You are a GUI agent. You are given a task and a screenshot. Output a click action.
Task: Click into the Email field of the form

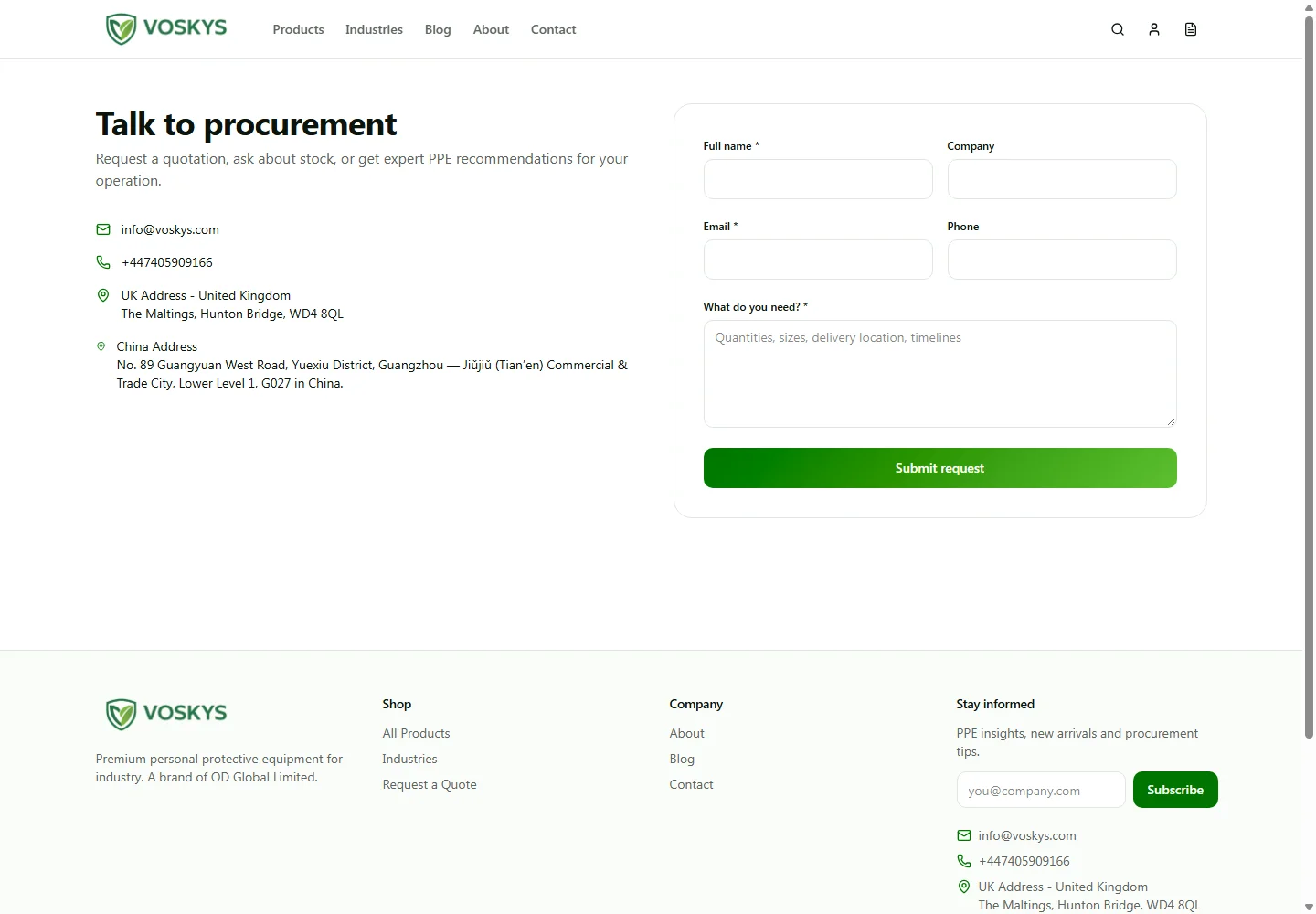pos(818,260)
